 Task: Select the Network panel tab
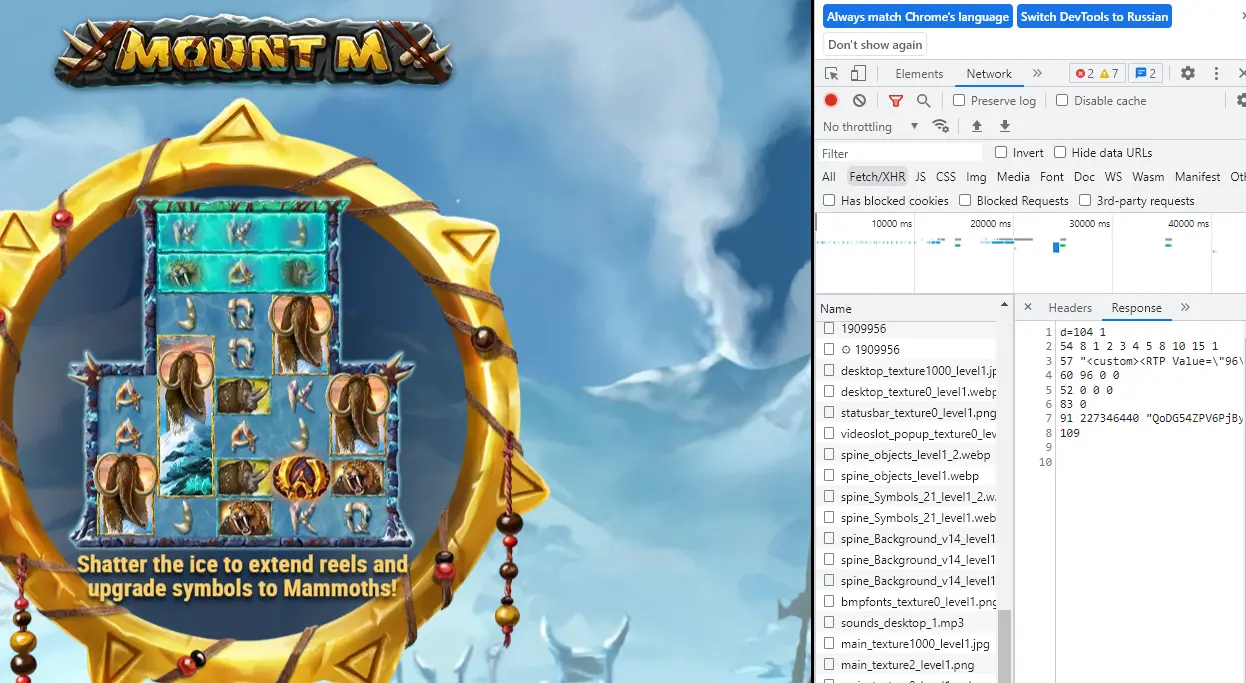point(989,74)
